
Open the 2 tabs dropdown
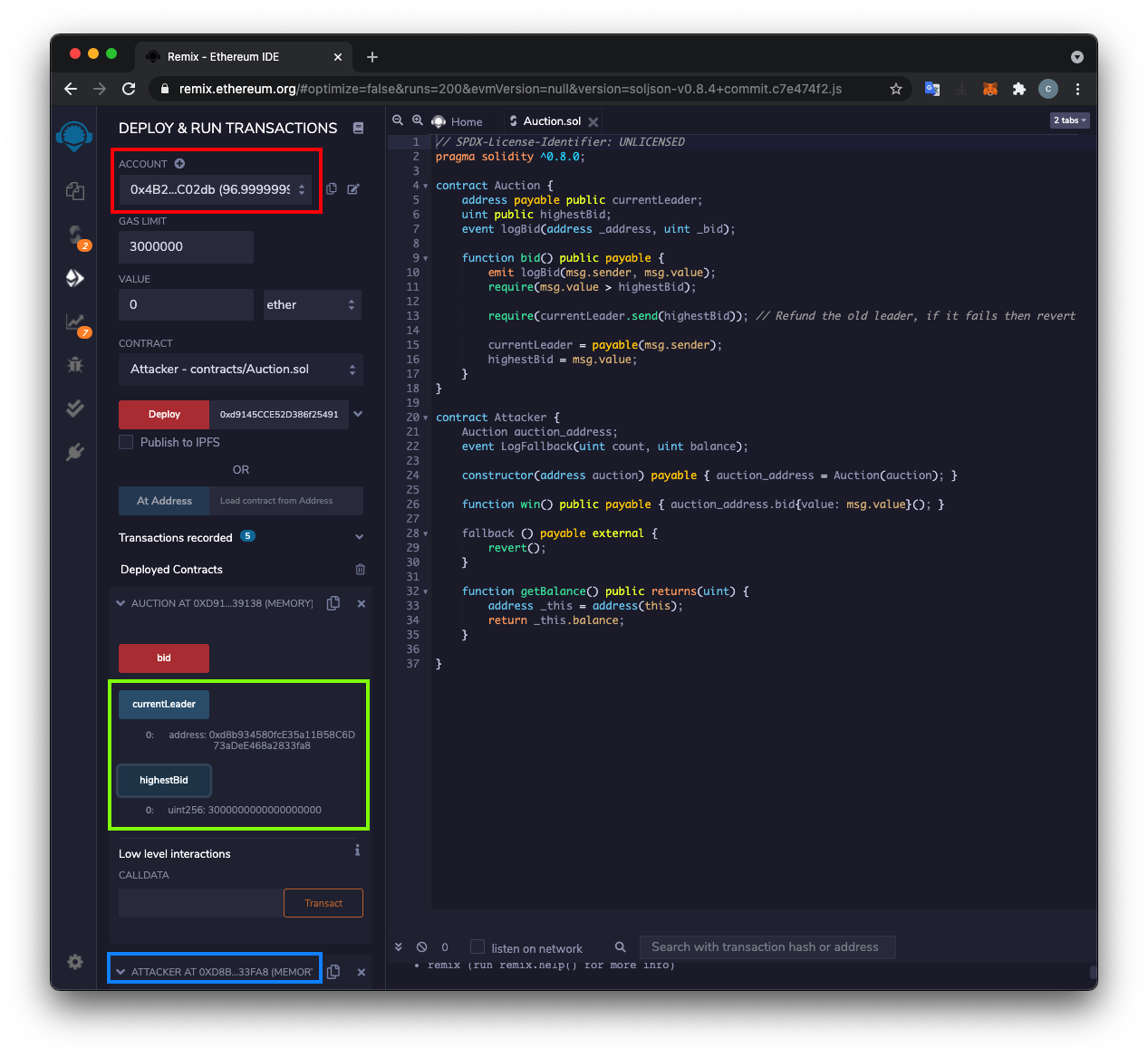[1069, 120]
